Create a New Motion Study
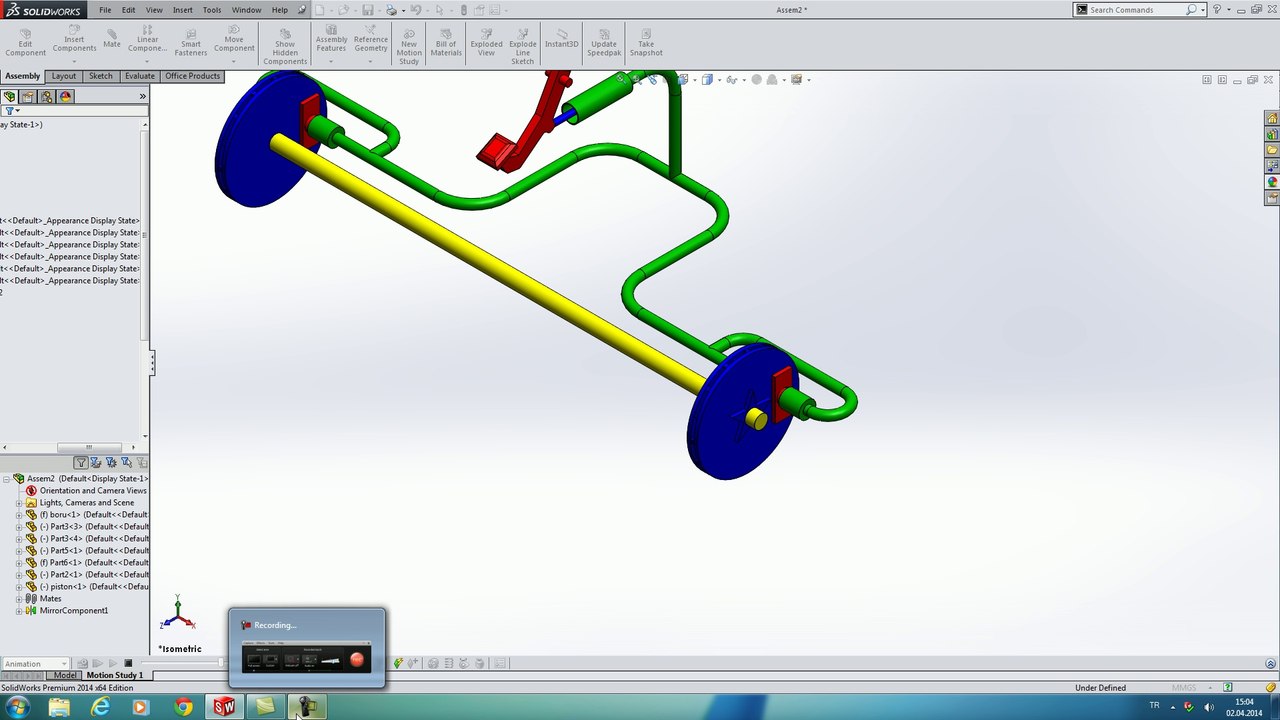The width and height of the screenshot is (1280, 720). (409, 46)
